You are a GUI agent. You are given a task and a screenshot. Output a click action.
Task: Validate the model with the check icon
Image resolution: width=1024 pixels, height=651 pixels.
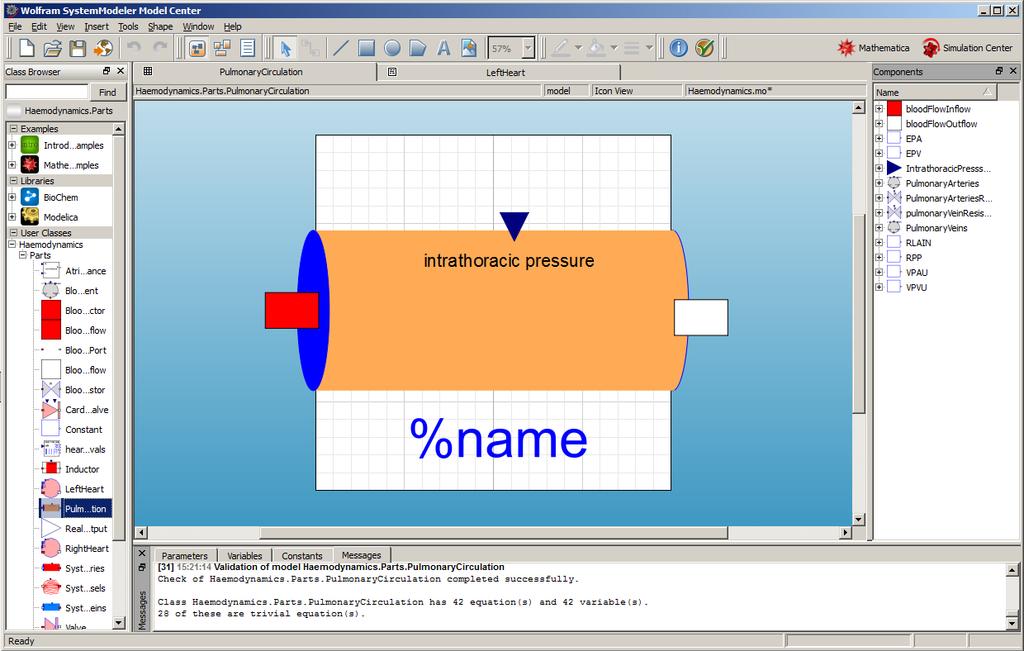click(x=705, y=48)
